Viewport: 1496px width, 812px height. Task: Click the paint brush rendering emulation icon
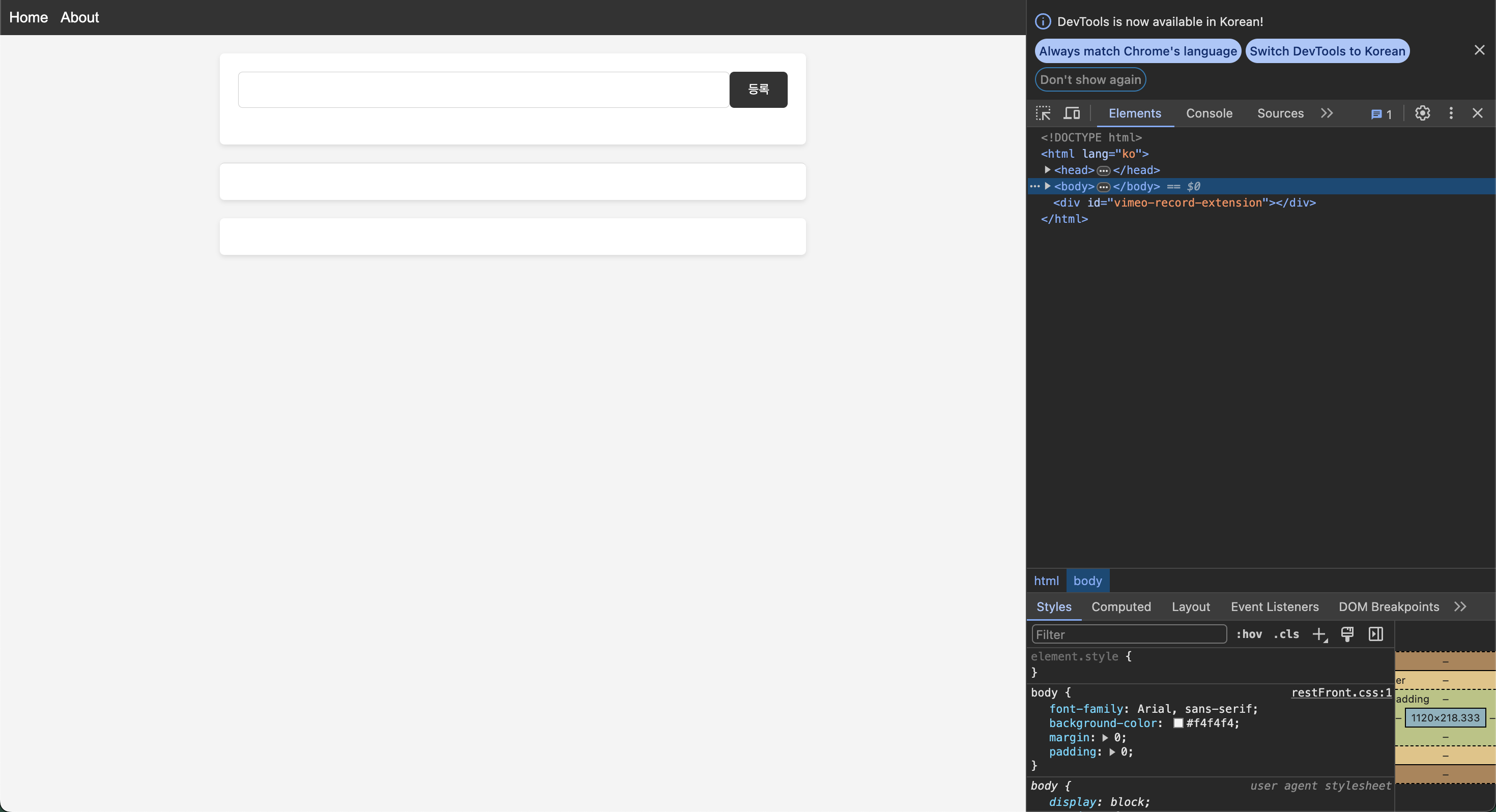[x=1347, y=634]
